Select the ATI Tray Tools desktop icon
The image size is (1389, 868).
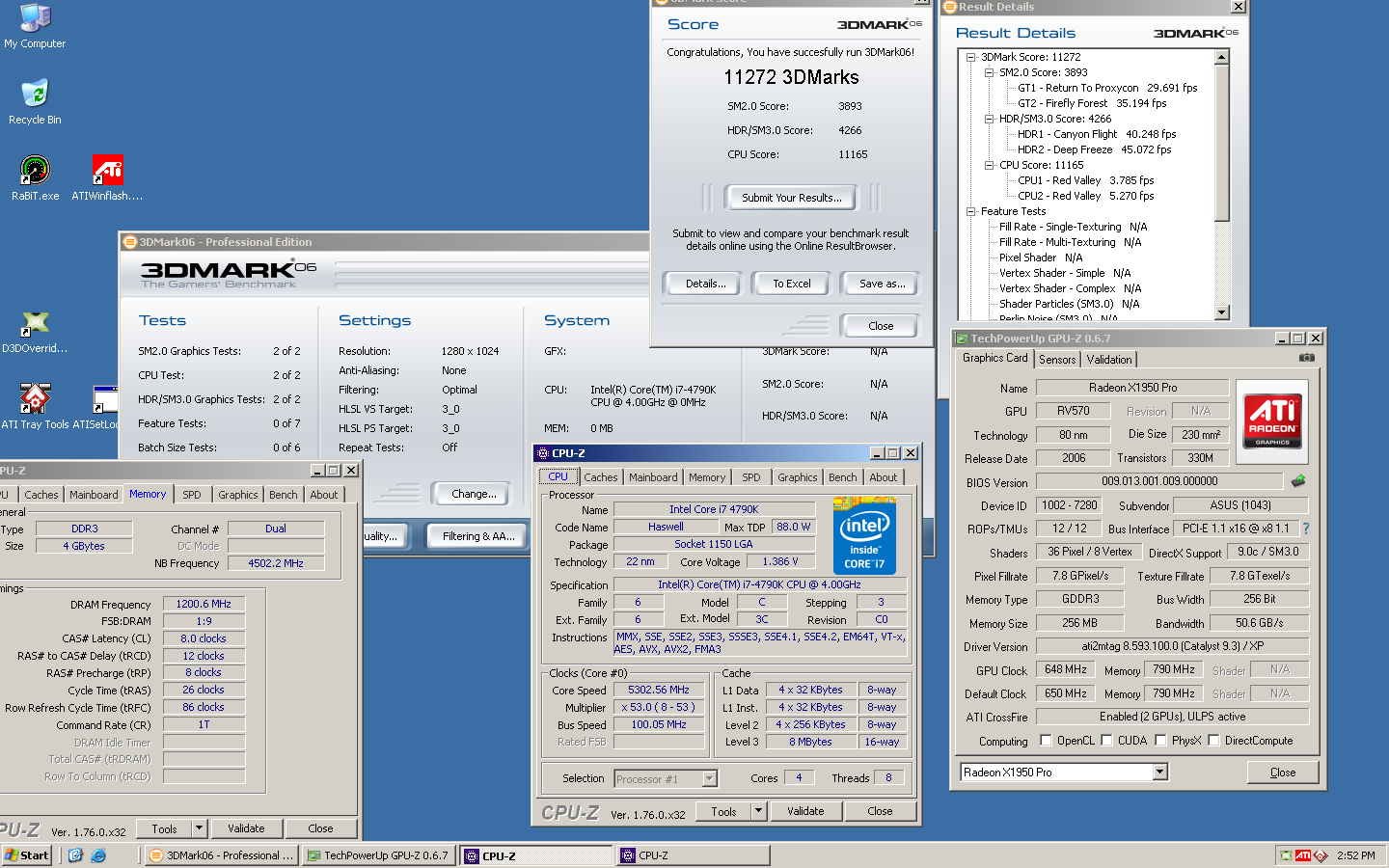click(x=35, y=407)
